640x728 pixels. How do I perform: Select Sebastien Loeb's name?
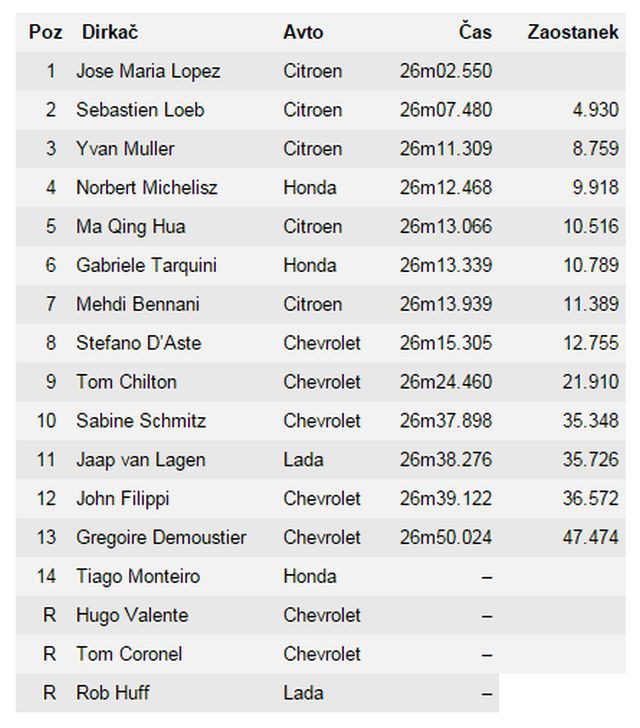click(x=140, y=110)
